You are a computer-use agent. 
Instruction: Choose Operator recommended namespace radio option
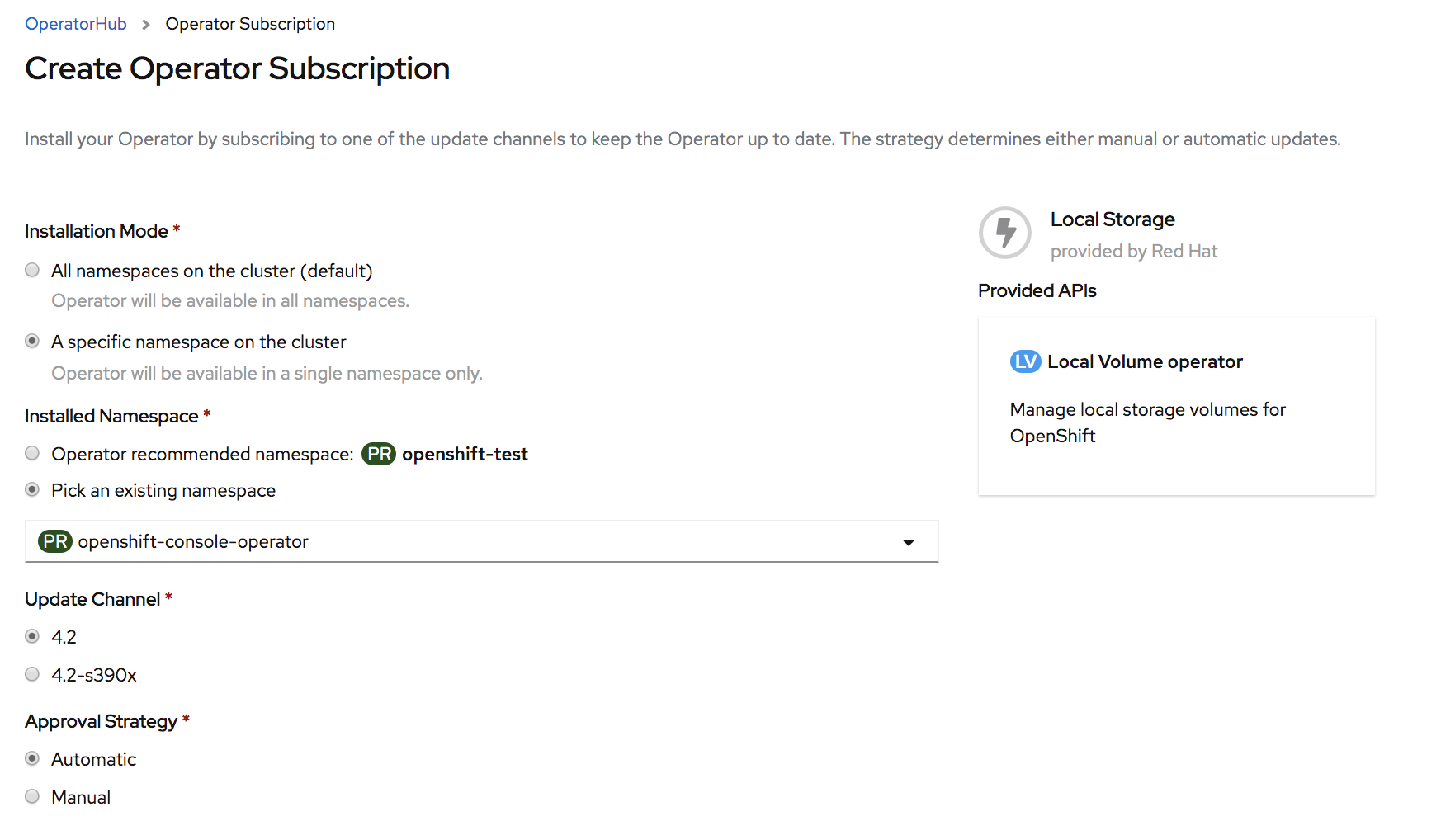(x=32, y=453)
